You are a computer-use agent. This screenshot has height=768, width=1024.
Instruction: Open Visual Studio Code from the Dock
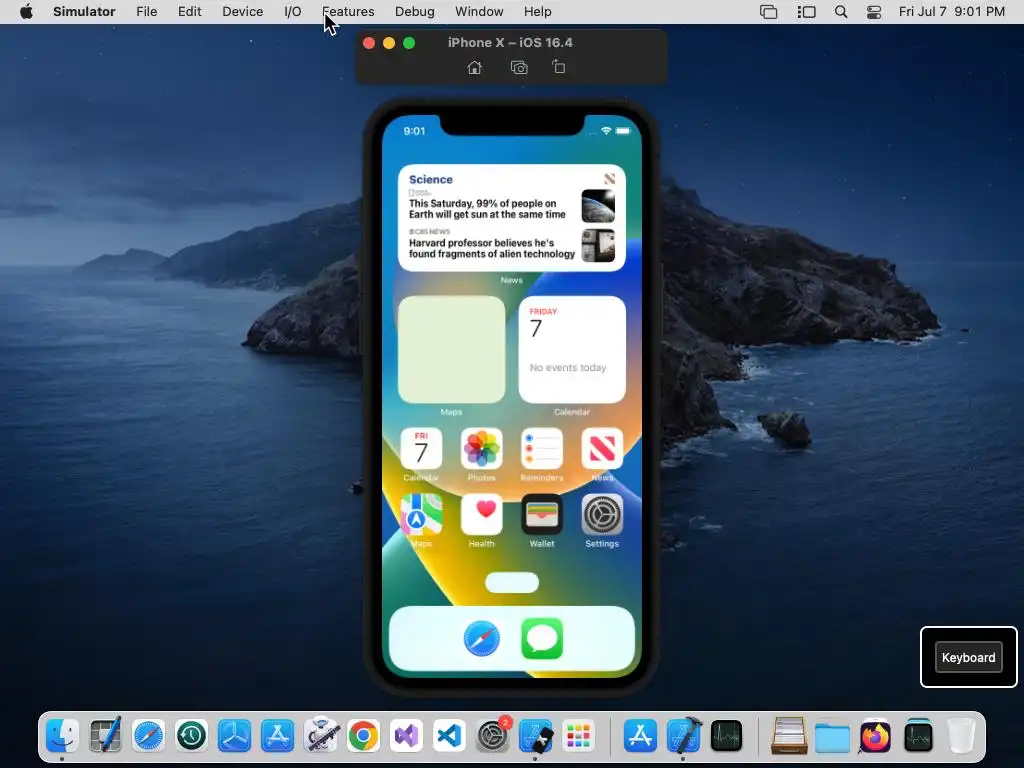(449, 736)
